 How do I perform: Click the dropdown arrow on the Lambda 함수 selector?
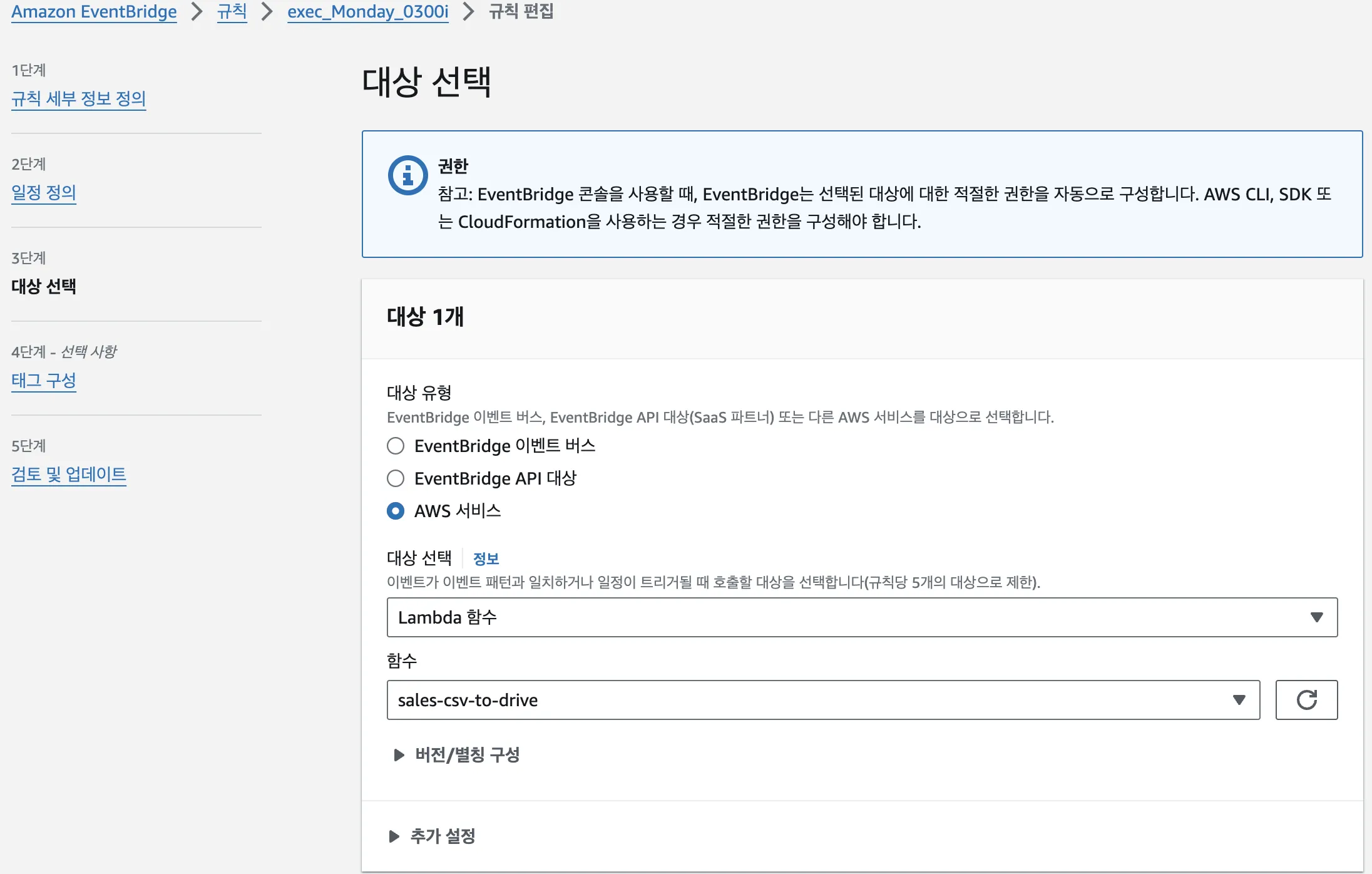point(1316,617)
